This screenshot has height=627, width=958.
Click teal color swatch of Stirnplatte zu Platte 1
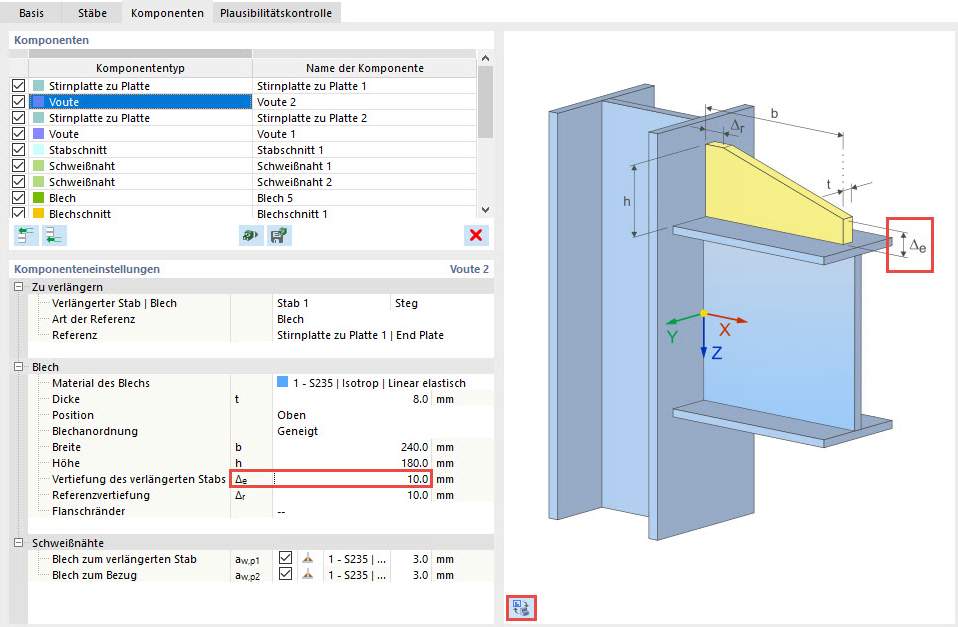(x=38, y=86)
